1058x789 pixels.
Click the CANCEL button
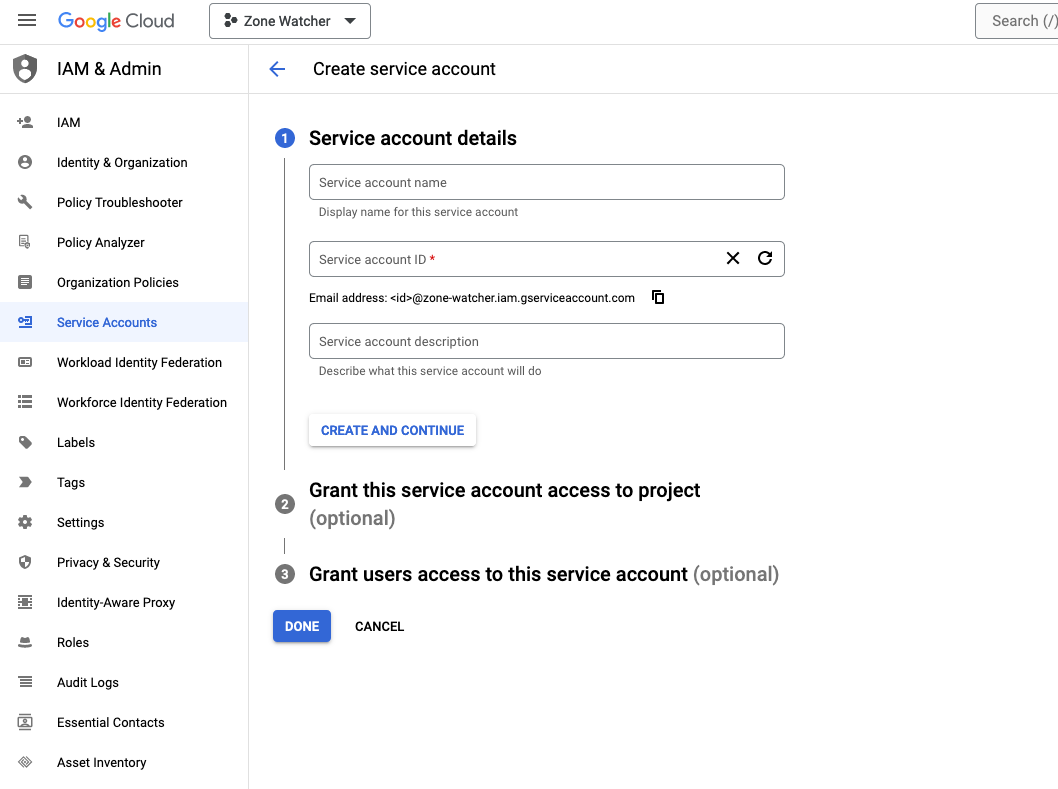[x=379, y=626]
